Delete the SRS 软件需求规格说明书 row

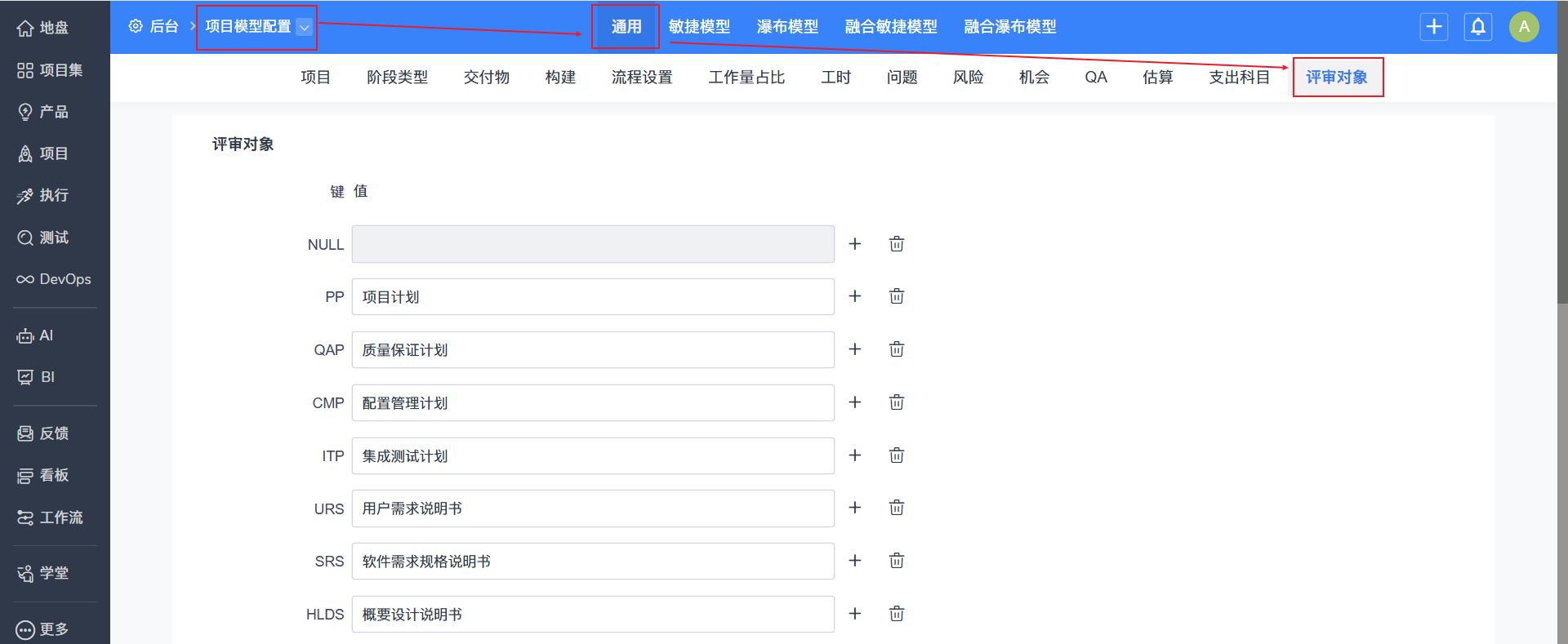coord(897,561)
